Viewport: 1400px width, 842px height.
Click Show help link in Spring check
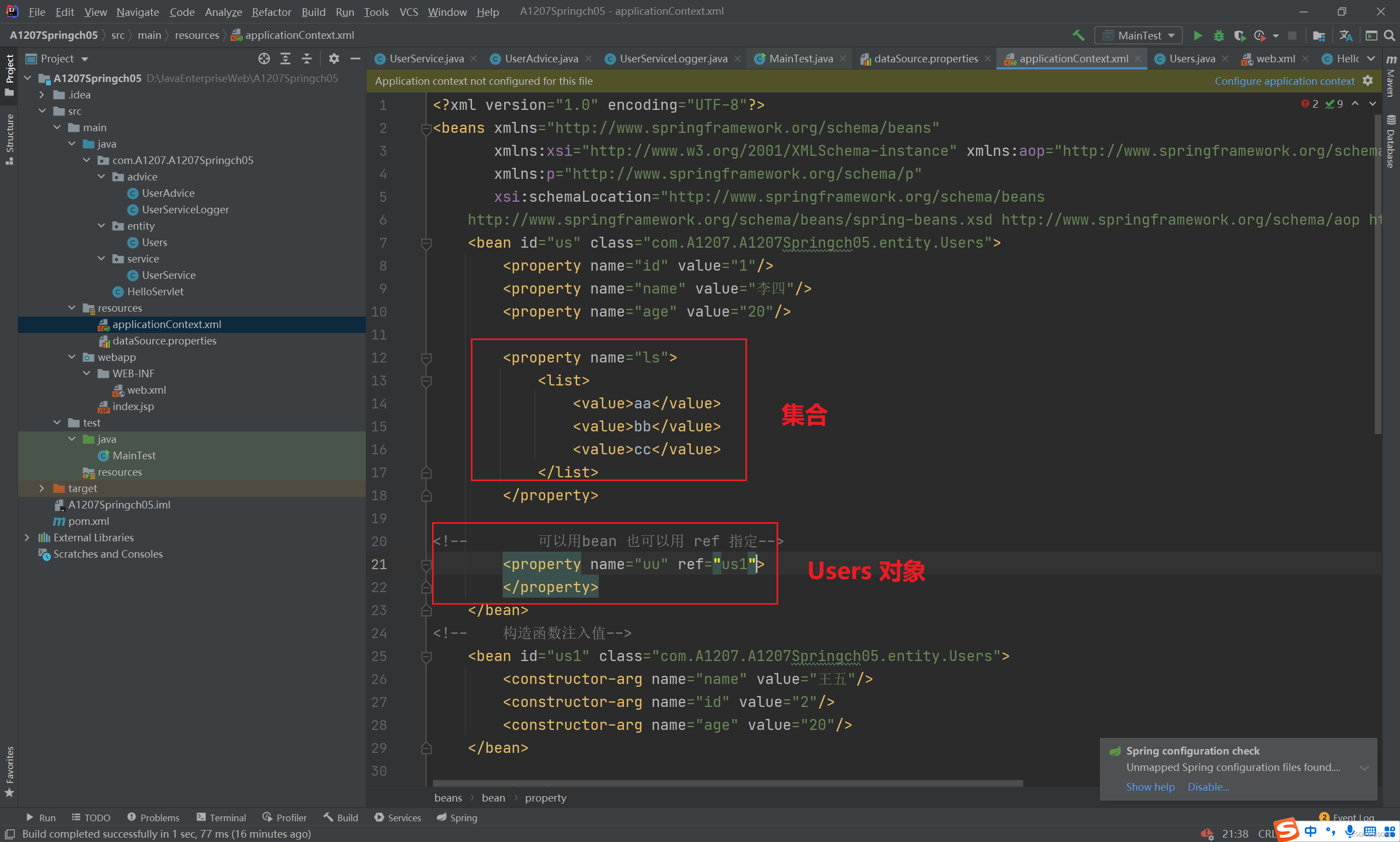click(x=1148, y=786)
